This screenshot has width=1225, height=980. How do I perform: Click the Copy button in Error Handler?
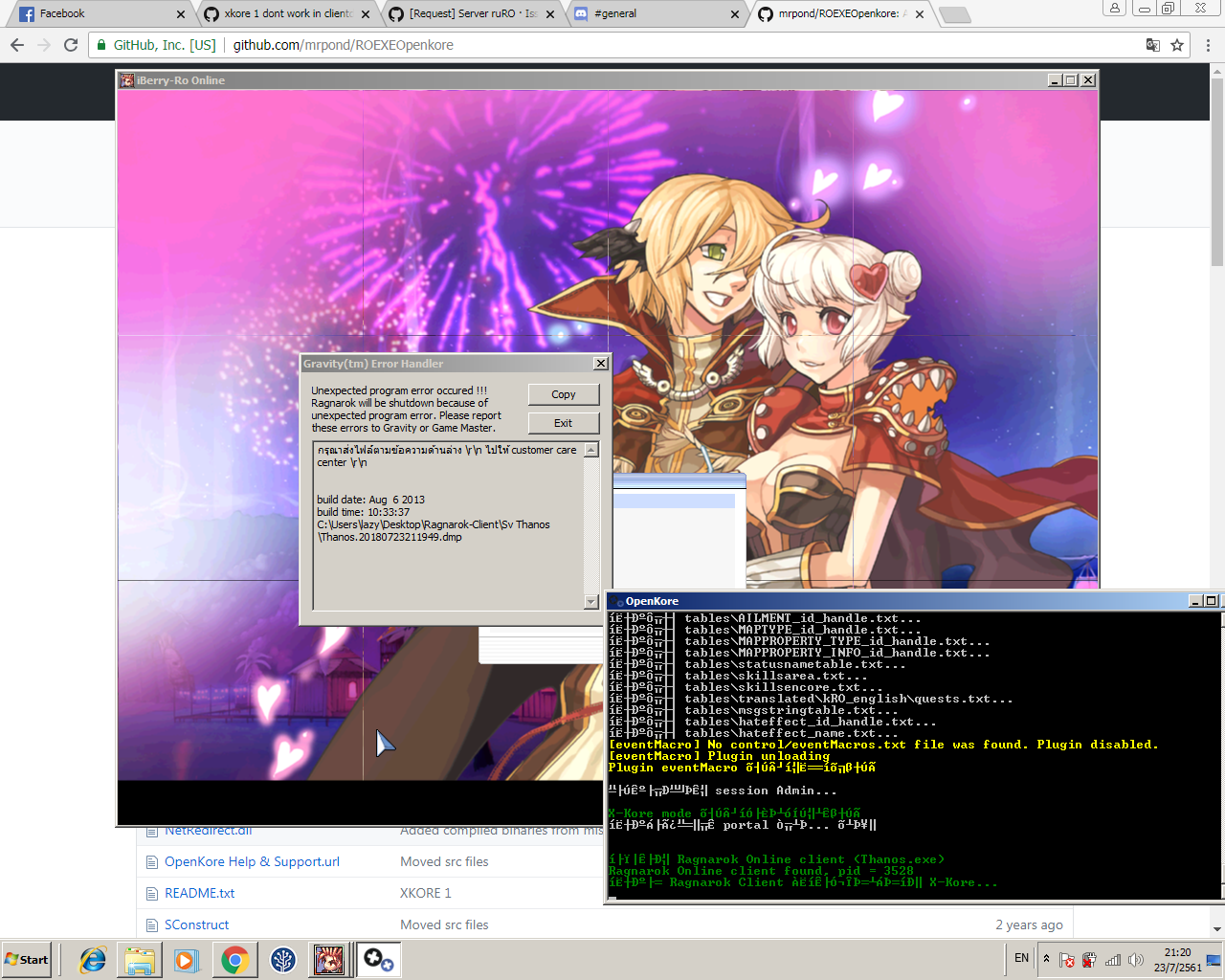click(564, 394)
